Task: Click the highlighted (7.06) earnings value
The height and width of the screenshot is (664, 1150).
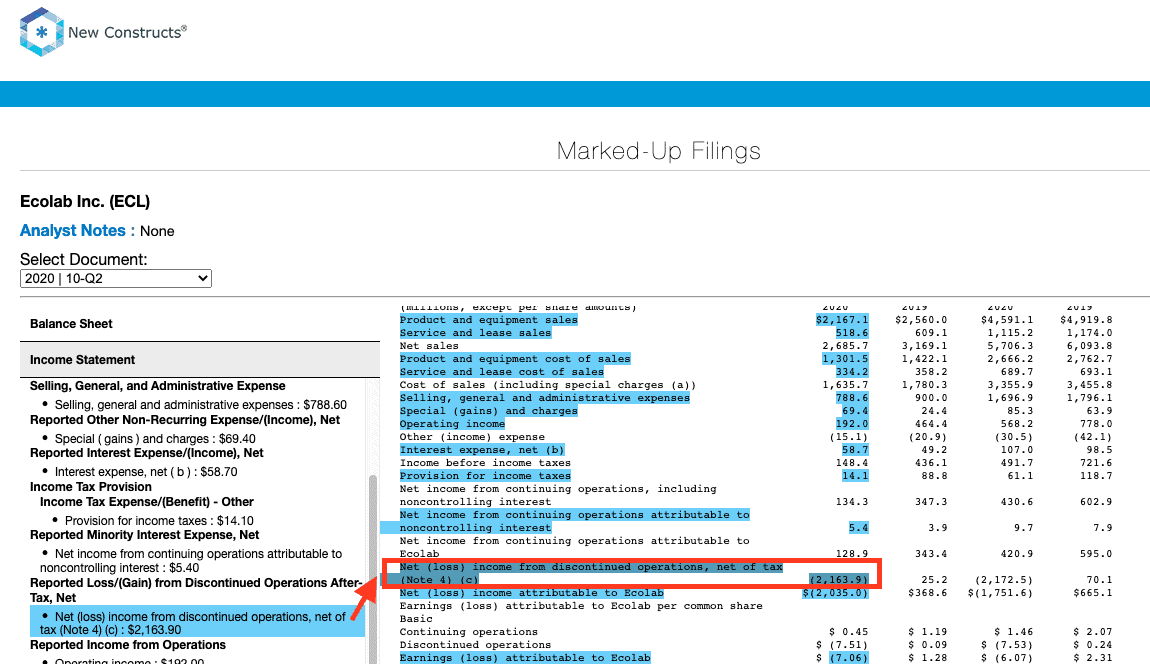Action: click(849, 658)
